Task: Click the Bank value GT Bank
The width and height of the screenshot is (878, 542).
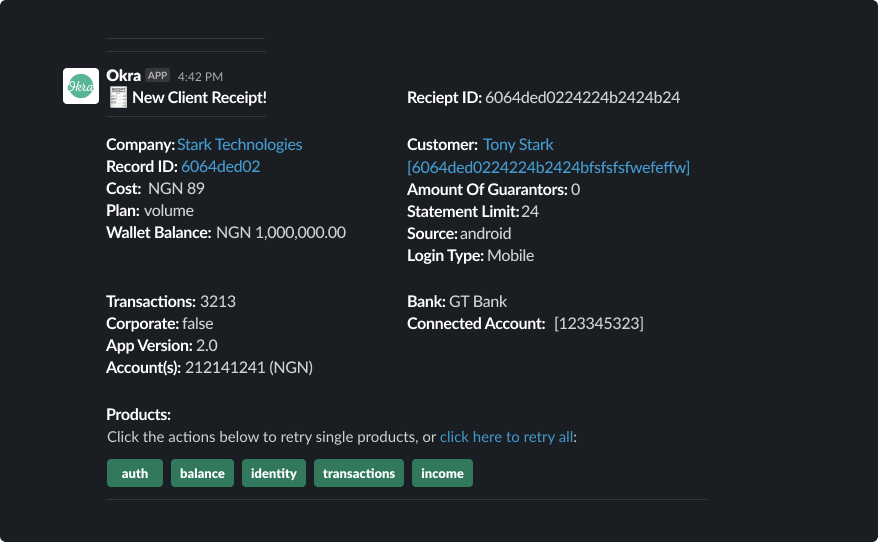Action: [x=478, y=301]
